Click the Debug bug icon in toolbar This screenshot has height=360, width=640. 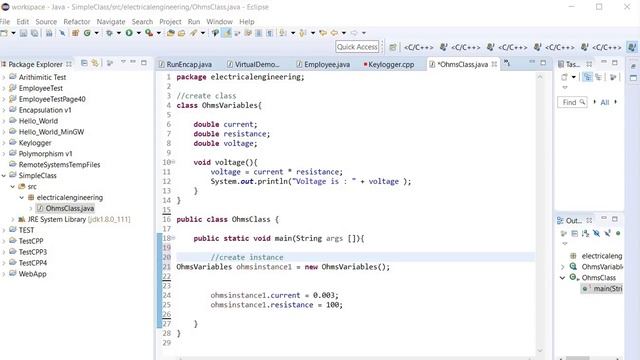click(x=109, y=33)
